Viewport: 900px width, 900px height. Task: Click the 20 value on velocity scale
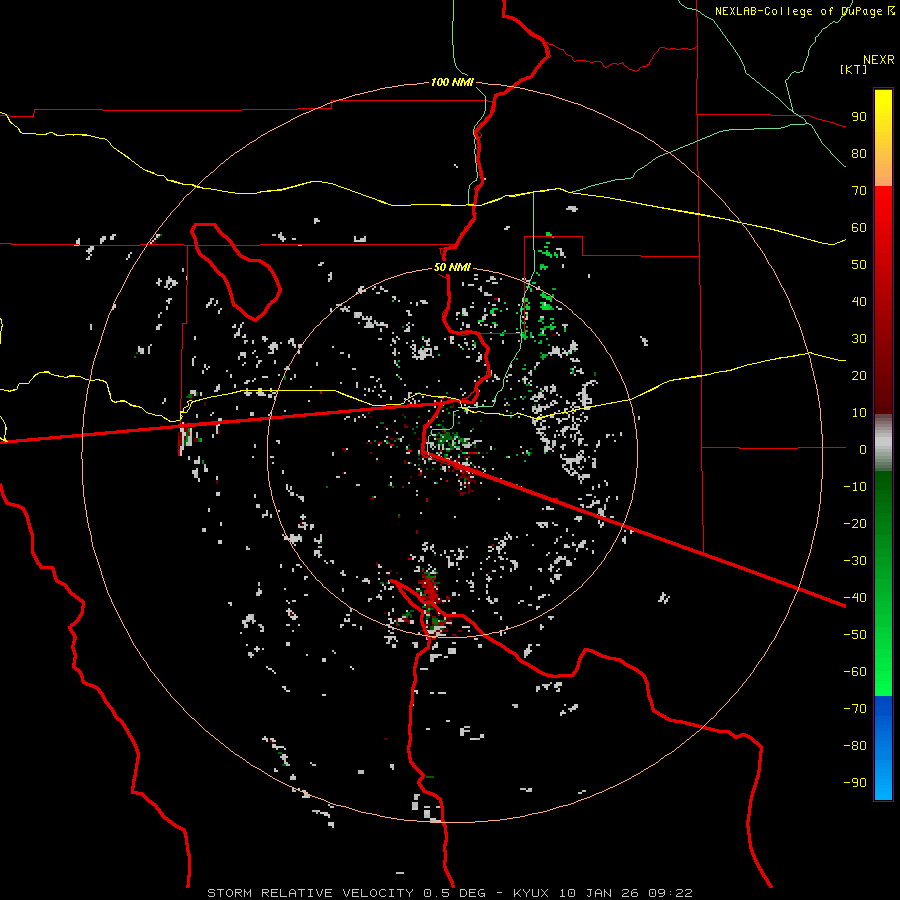pyautogui.click(x=859, y=375)
